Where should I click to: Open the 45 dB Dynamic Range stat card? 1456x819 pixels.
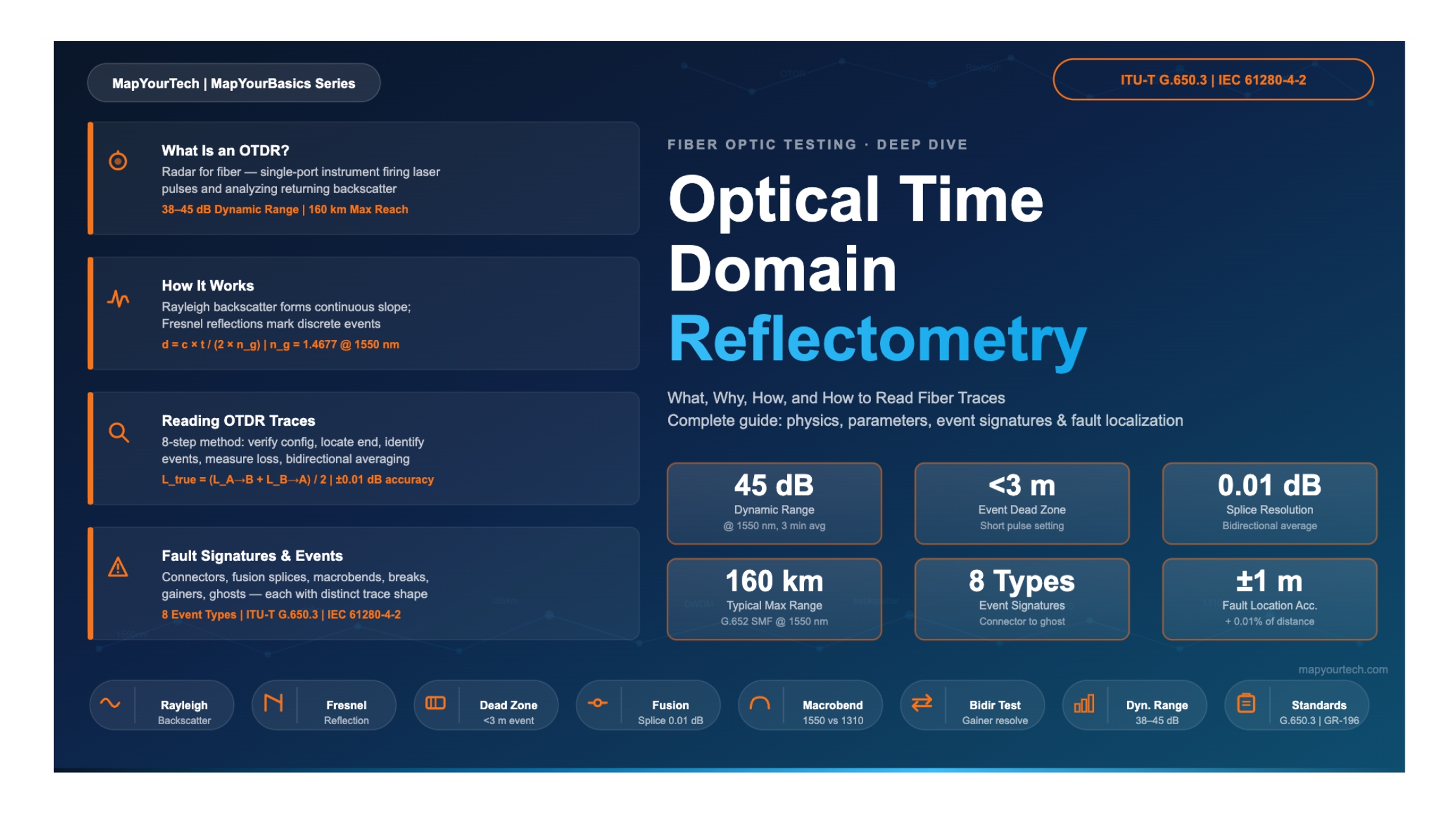[x=773, y=503]
